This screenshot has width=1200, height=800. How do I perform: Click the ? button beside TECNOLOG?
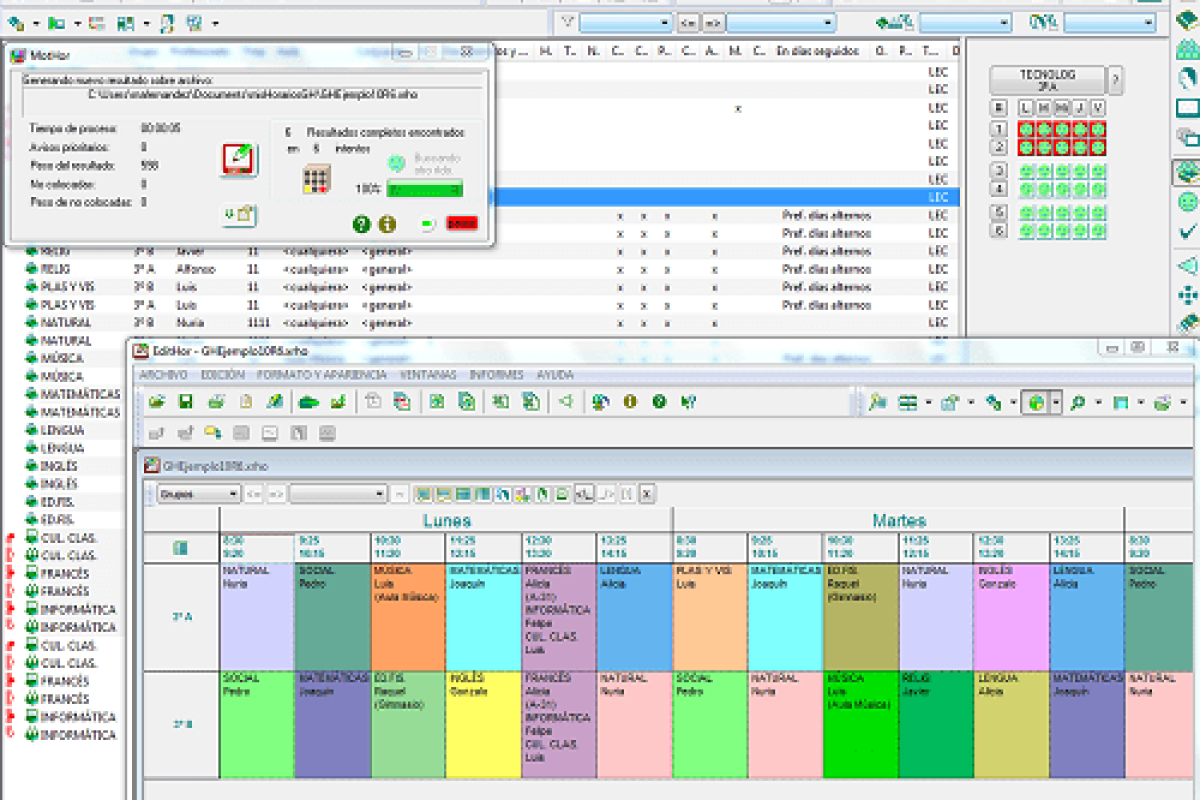coord(1116,80)
